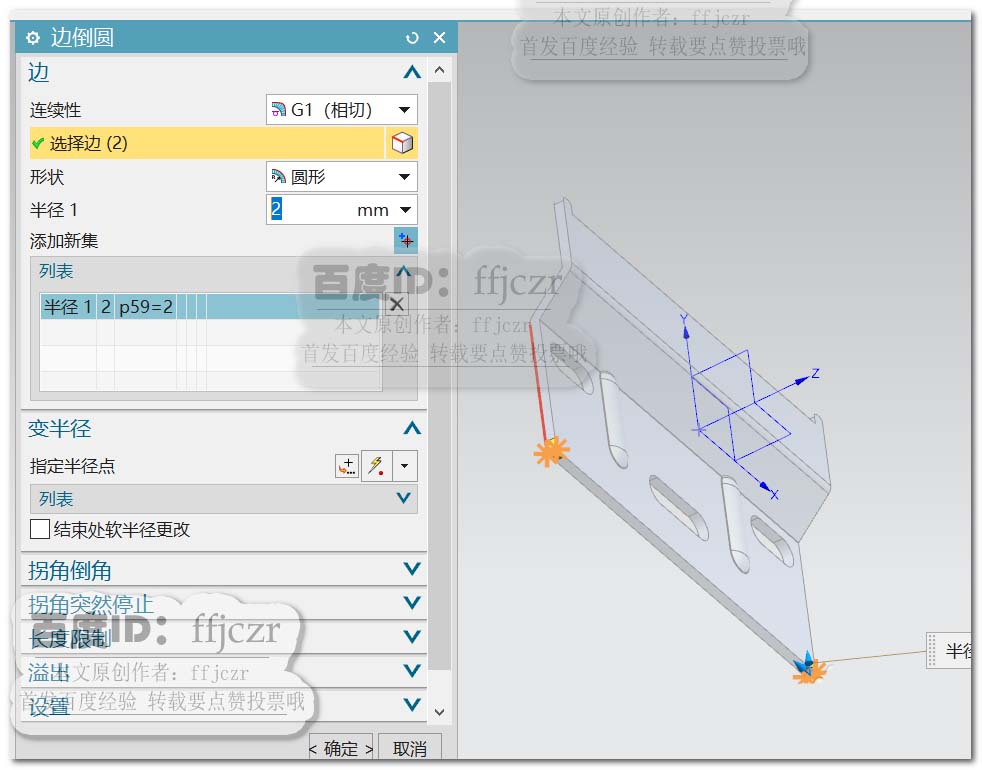Collapse the 列表 section under 添加新集
The width and height of the screenshot is (982, 770).
404,271
